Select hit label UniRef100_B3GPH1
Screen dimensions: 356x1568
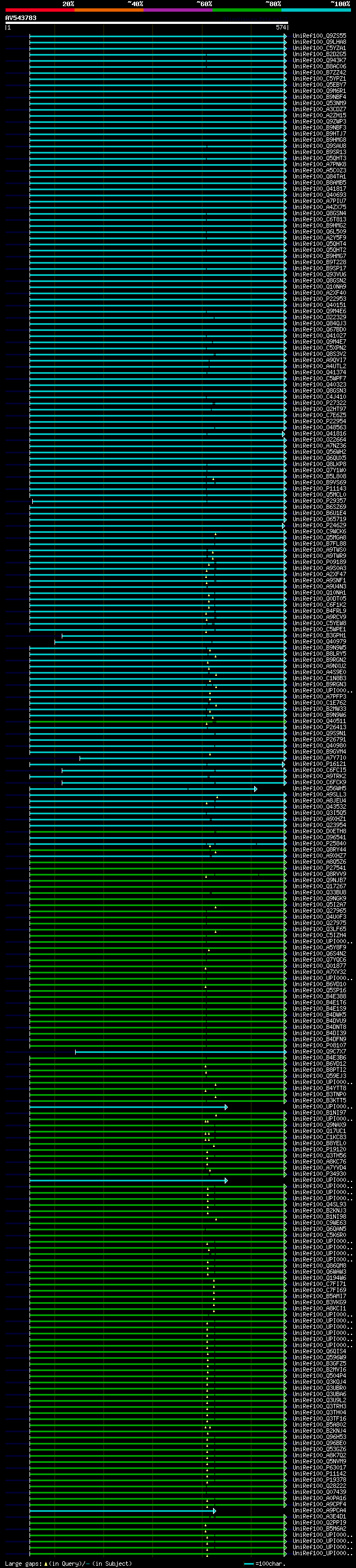coord(319,635)
